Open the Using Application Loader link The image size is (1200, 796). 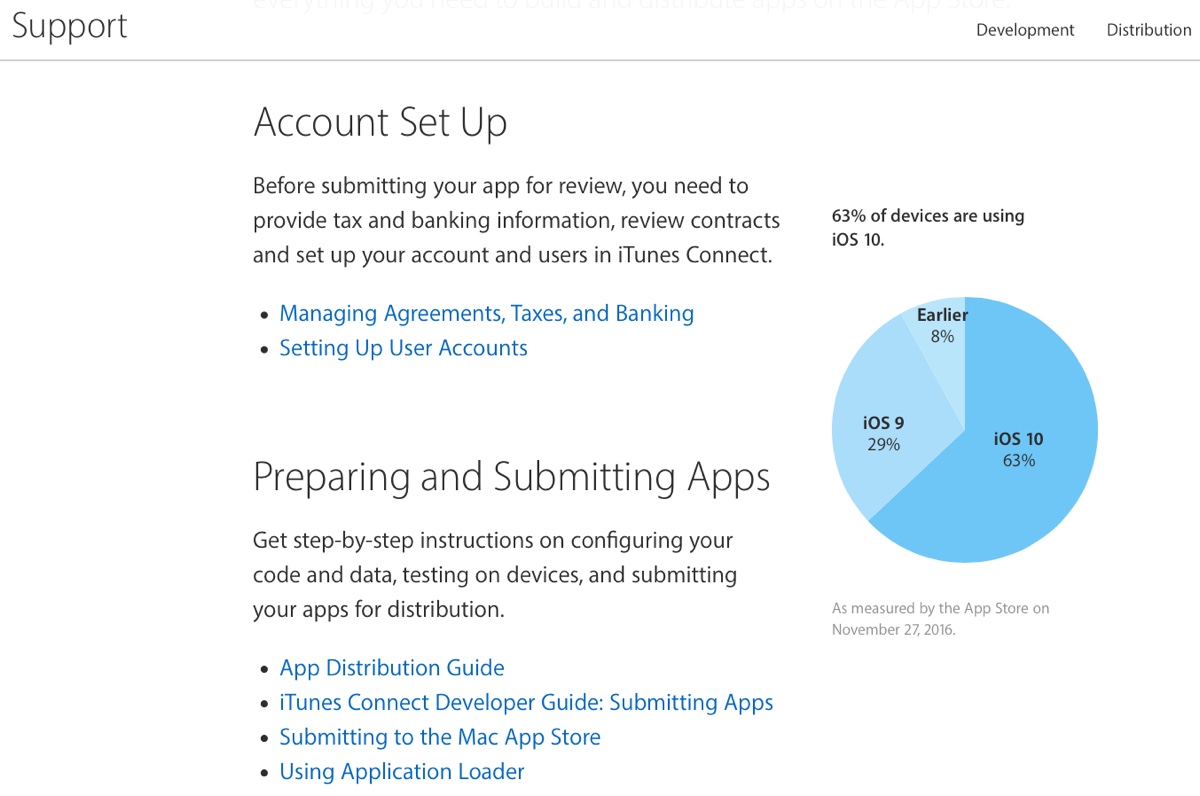pos(401,772)
